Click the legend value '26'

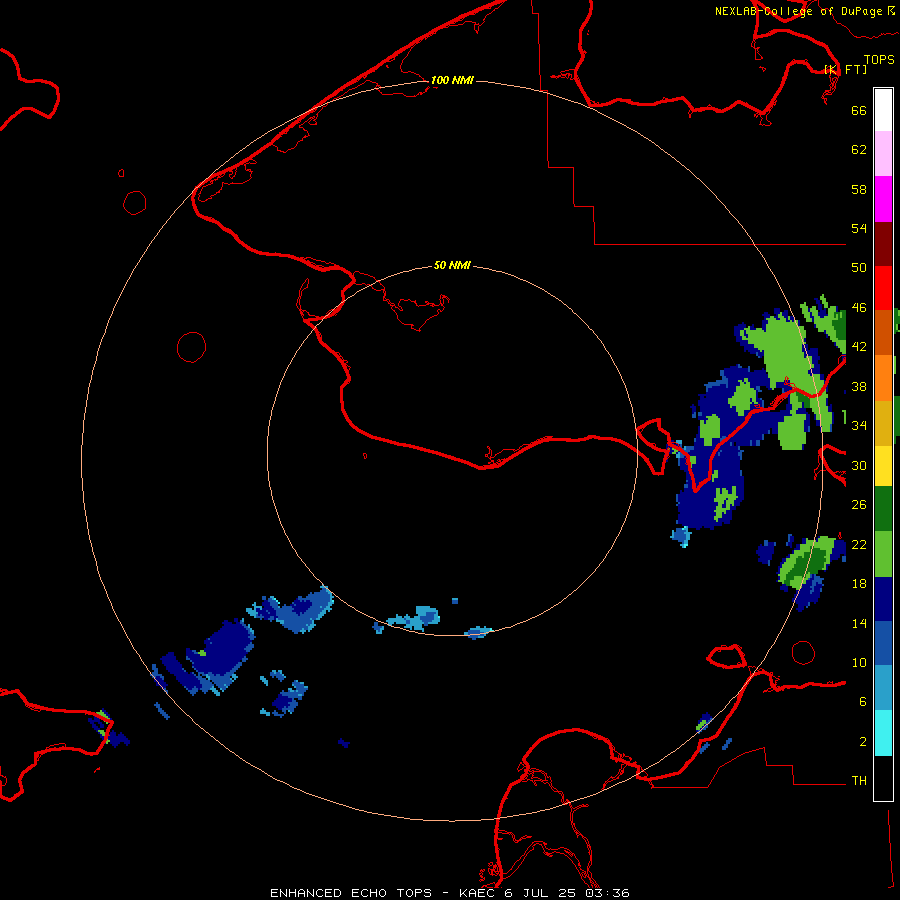[859, 505]
